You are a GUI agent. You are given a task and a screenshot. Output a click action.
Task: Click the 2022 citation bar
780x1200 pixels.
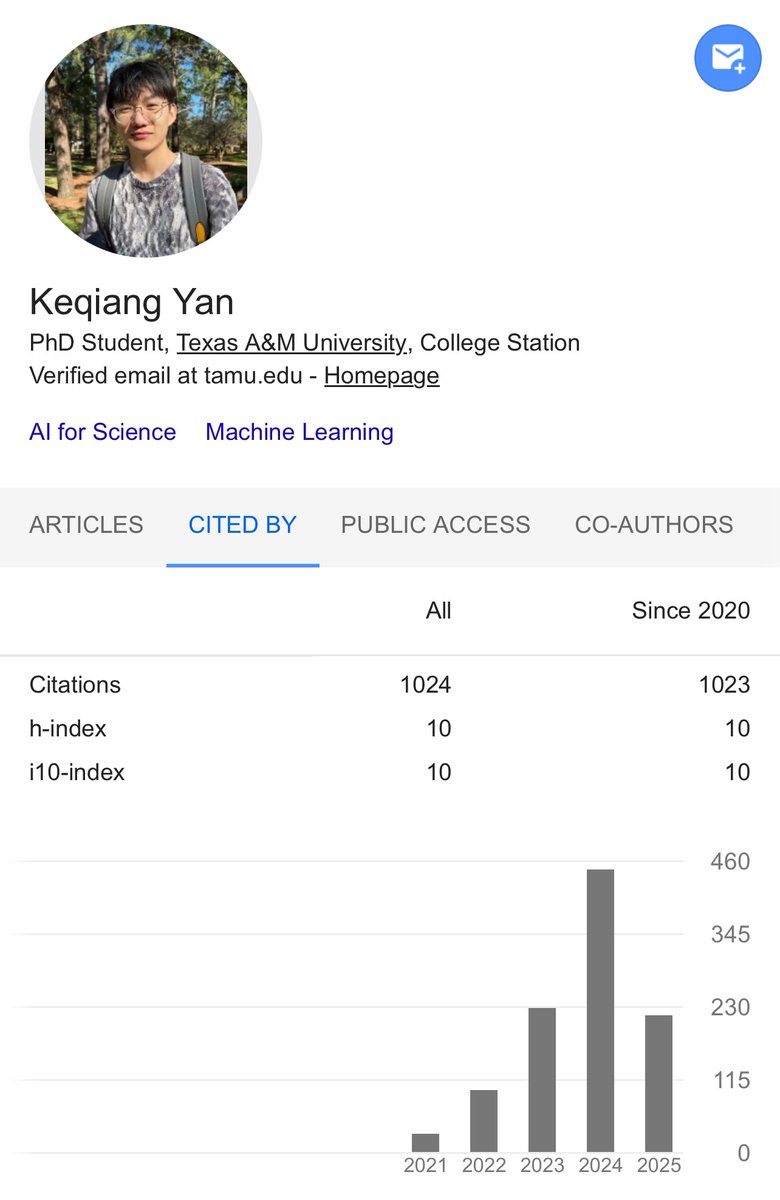tap(484, 1121)
